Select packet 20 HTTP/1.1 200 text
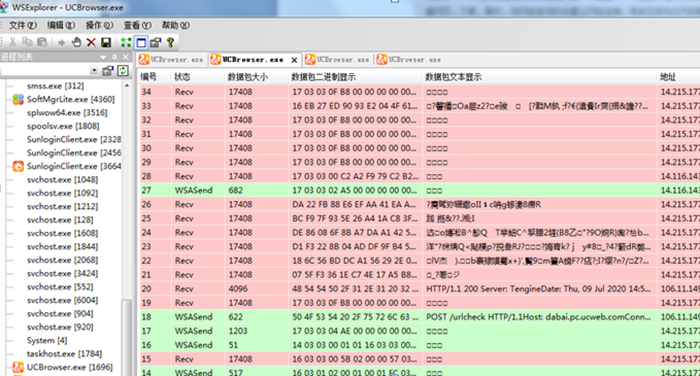700x376 pixels. click(538, 289)
